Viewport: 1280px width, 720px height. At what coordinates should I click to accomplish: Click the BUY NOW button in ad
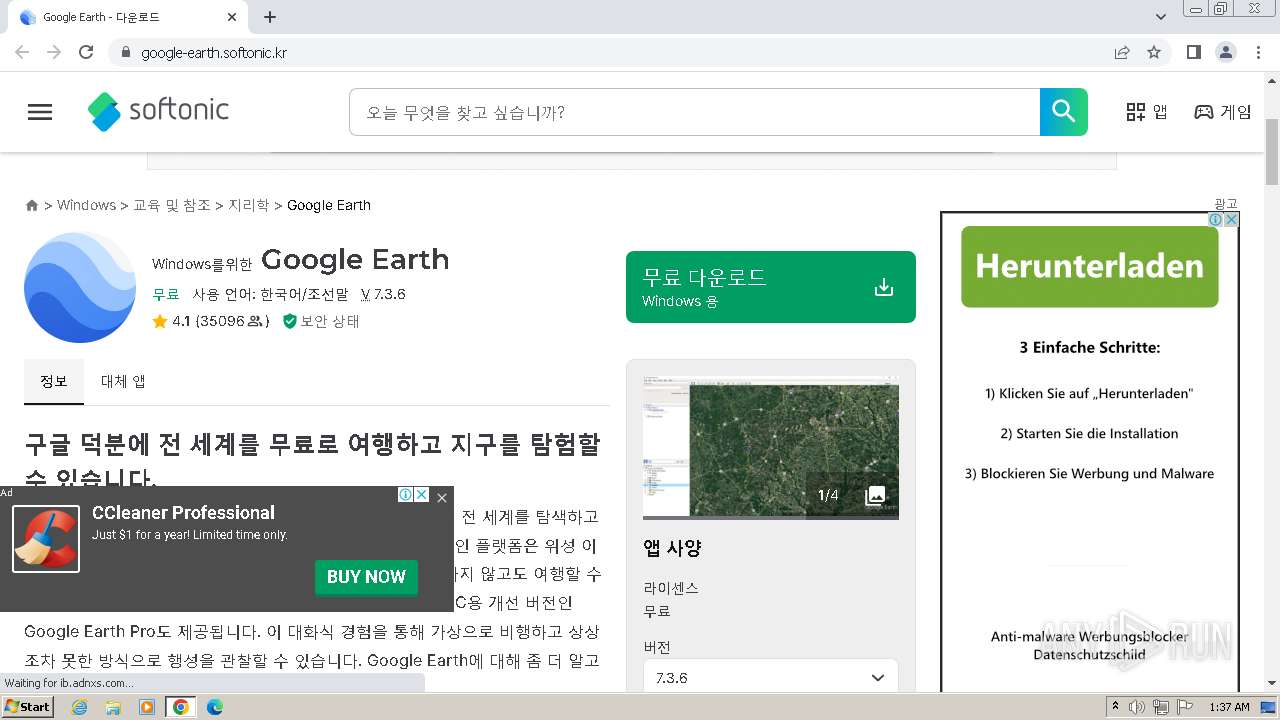[366, 577]
